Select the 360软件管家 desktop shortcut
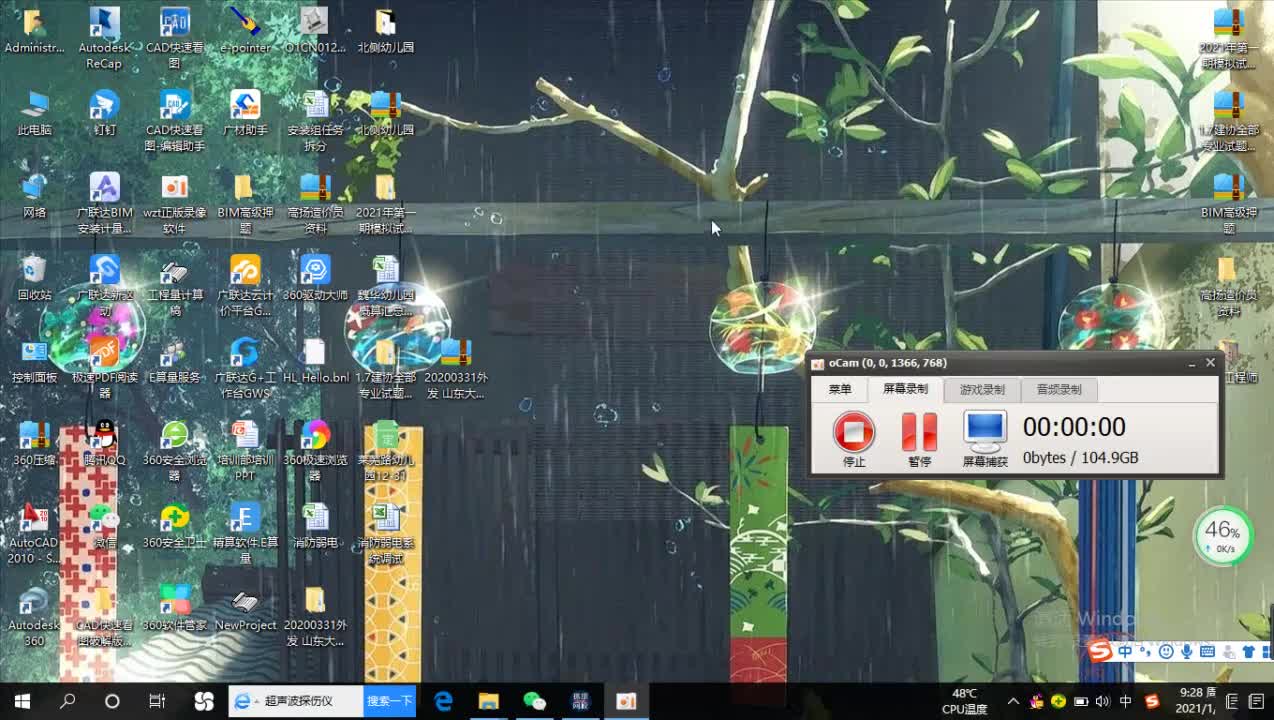1274x720 pixels. tap(175, 609)
